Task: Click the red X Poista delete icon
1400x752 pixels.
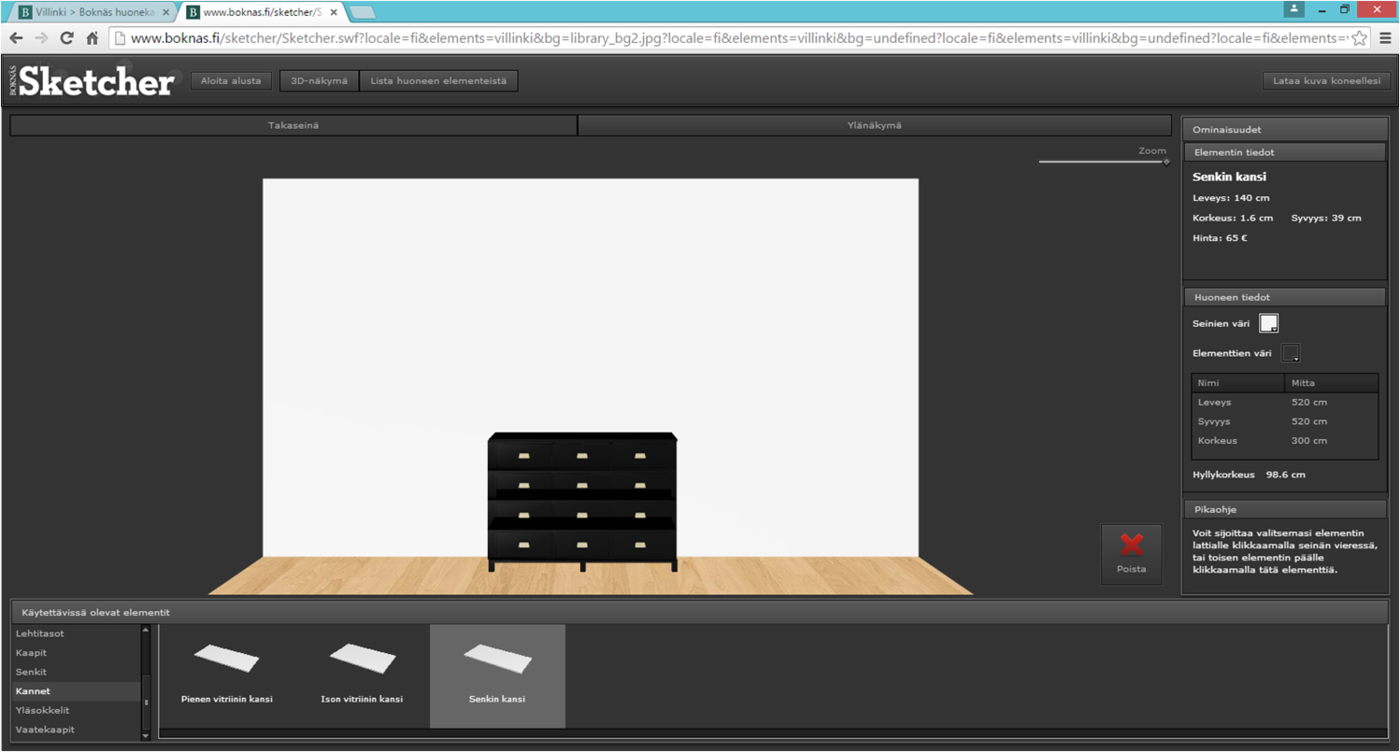Action: coord(1131,545)
